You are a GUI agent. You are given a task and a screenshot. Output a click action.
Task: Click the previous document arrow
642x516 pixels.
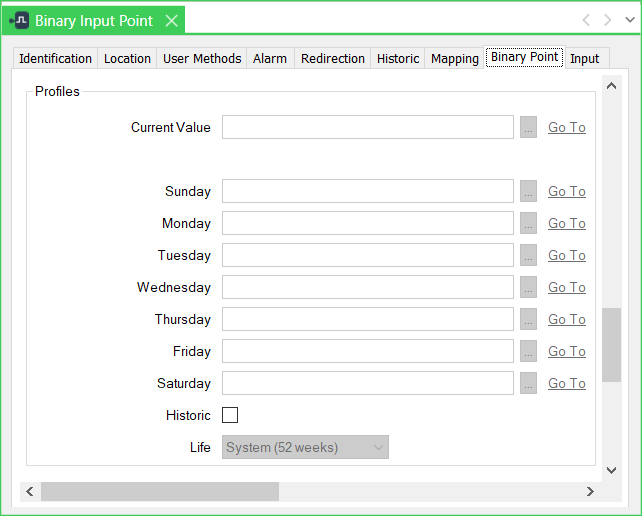(586, 20)
